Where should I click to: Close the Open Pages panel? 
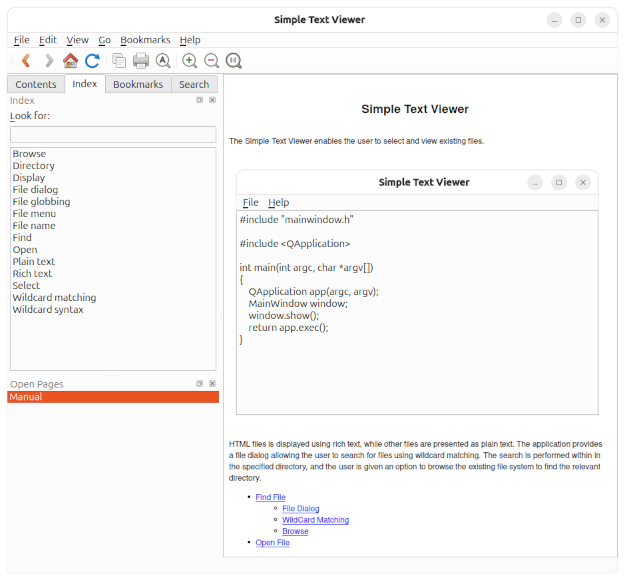point(212,384)
